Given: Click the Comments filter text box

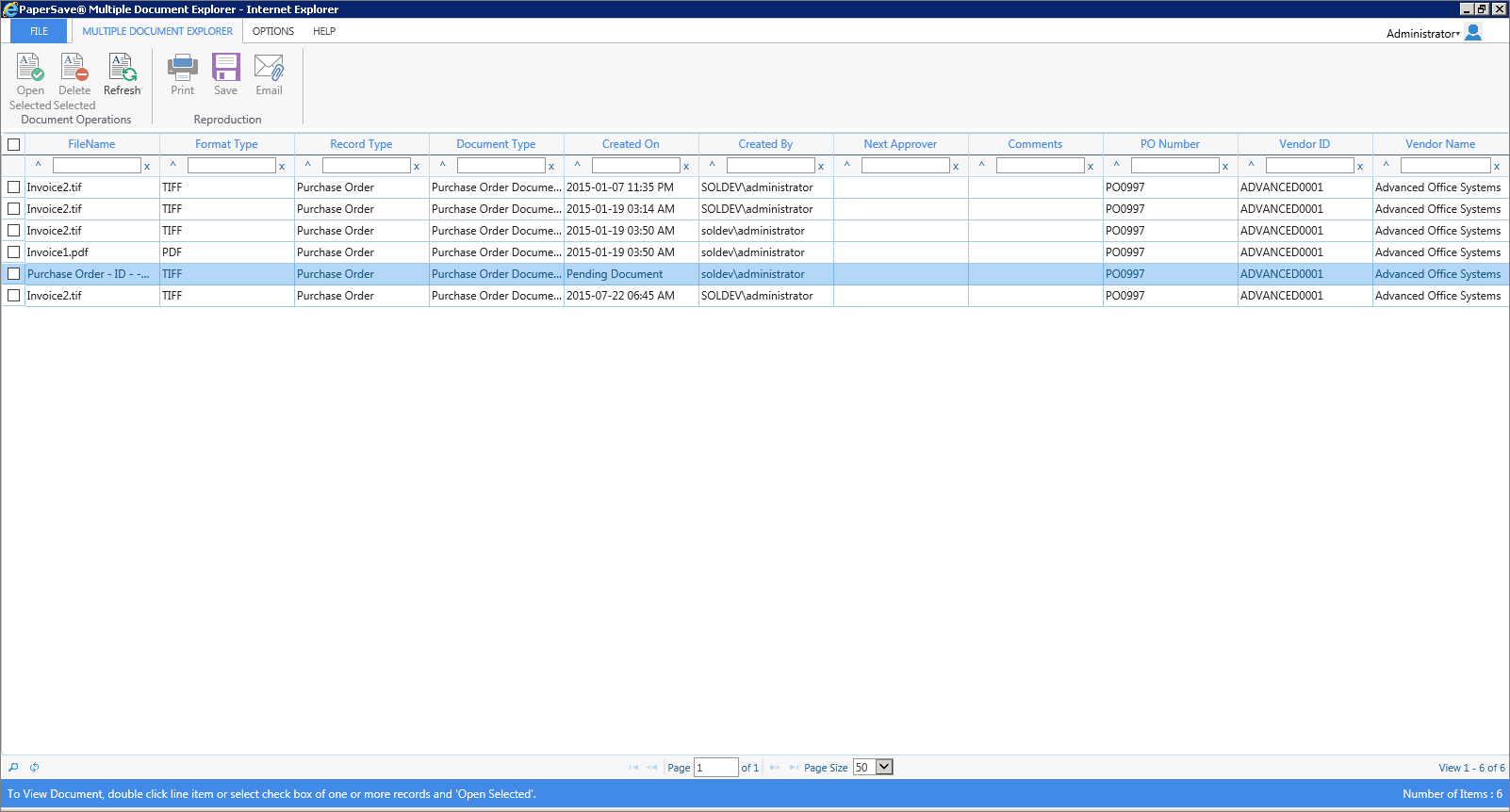Looking at the screenshot, I should [1040, 165].
